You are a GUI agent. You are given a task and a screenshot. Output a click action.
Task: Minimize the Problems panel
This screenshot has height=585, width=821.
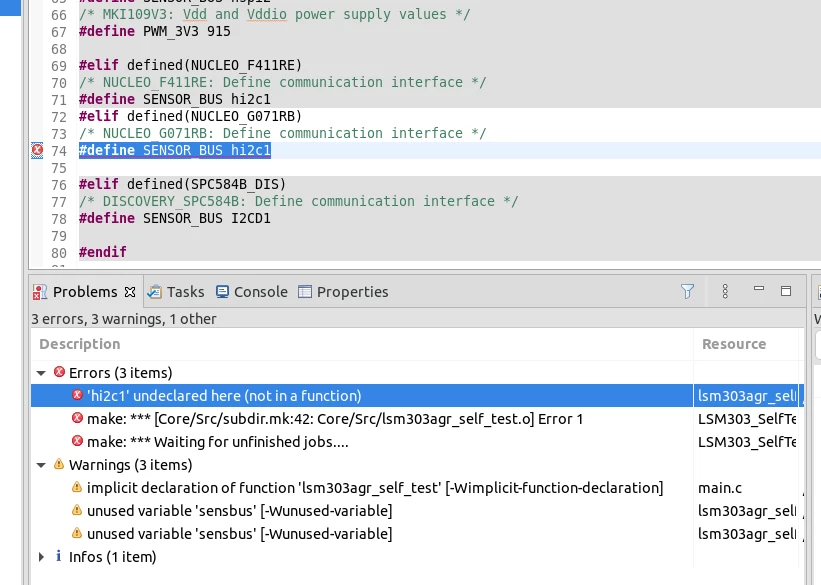(758, 289)
